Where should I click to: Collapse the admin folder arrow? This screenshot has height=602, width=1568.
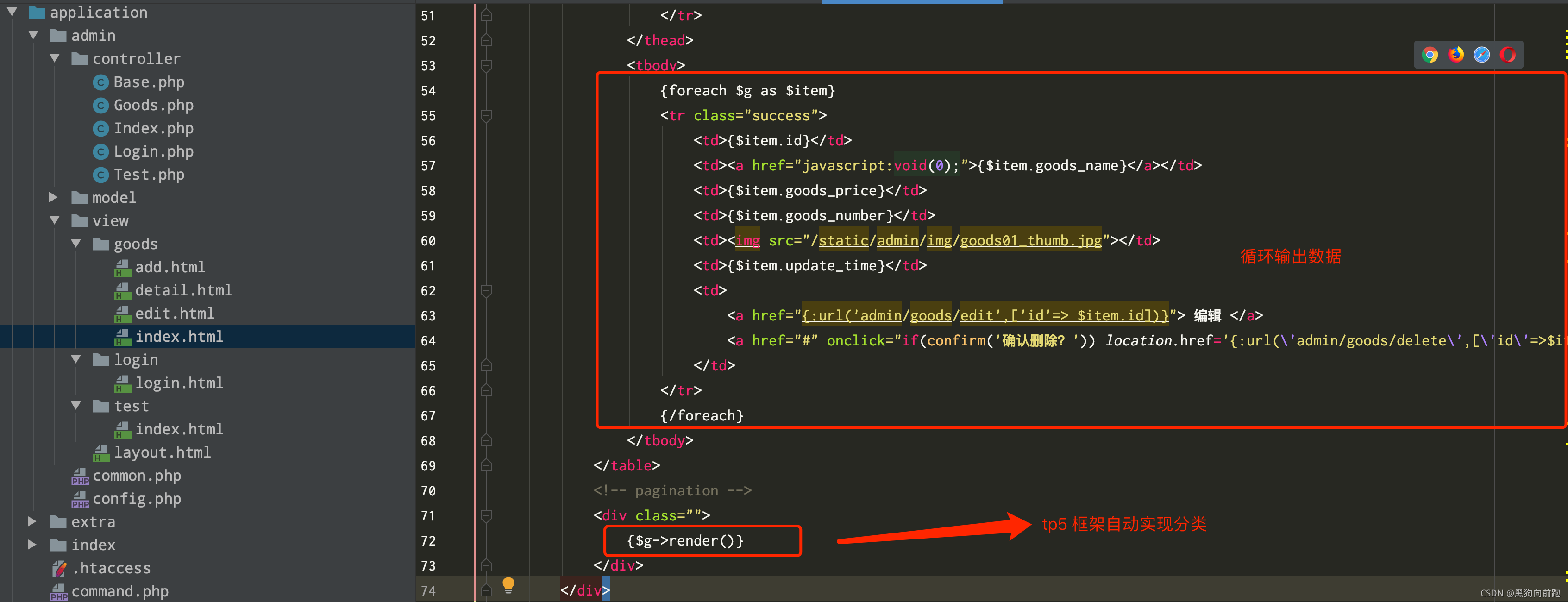point(33,35)
